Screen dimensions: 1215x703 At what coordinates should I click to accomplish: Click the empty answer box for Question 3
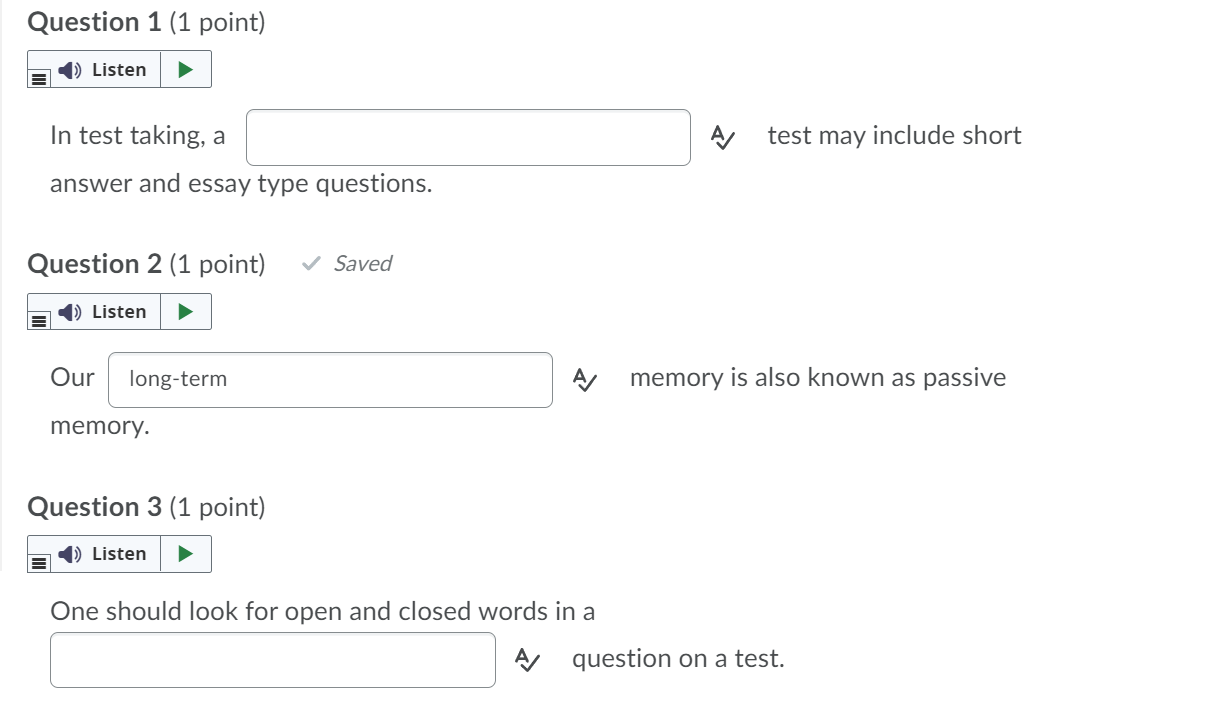pyautogui.click(x=271, y=659)
